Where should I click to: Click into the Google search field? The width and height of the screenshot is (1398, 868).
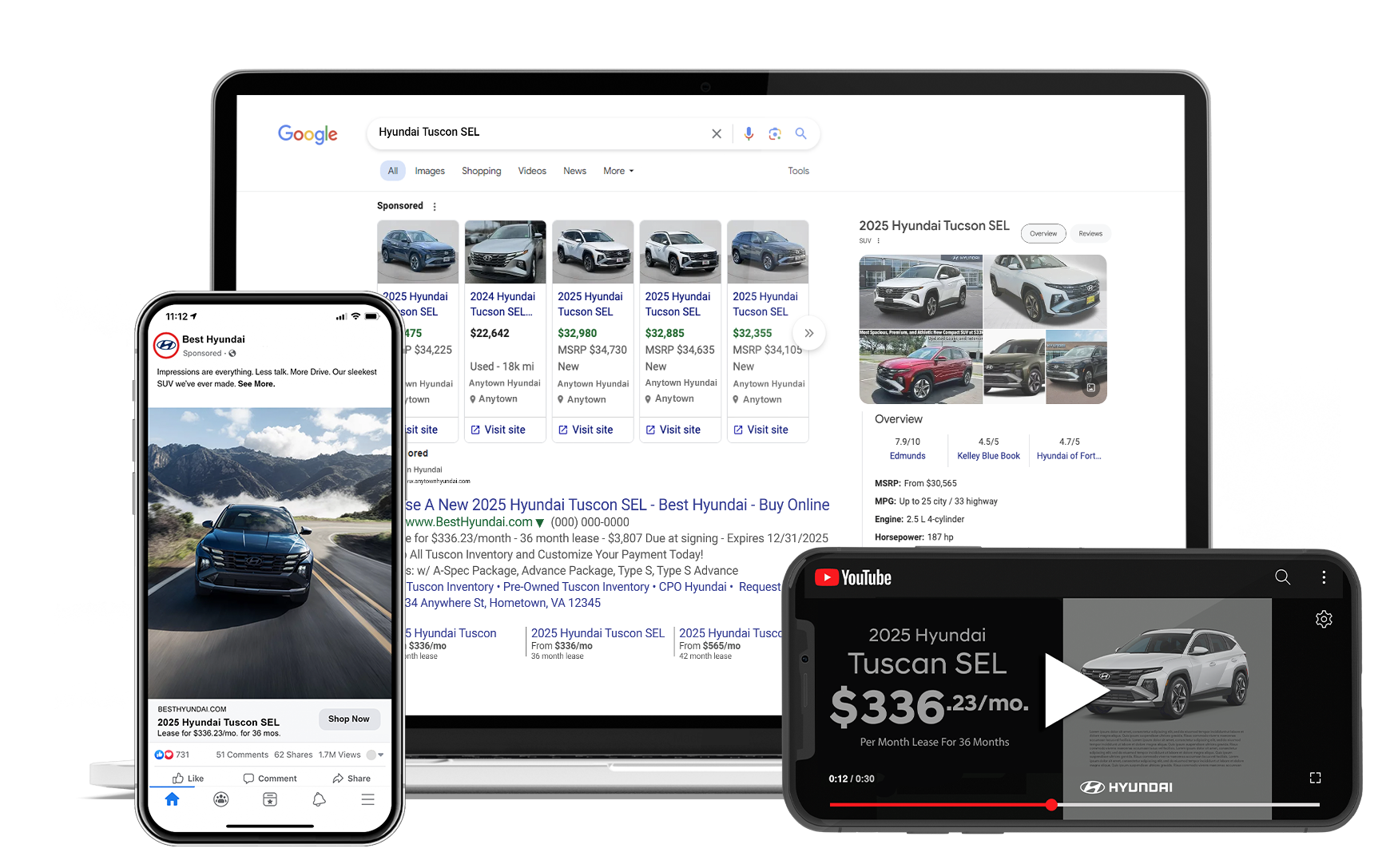539,133
